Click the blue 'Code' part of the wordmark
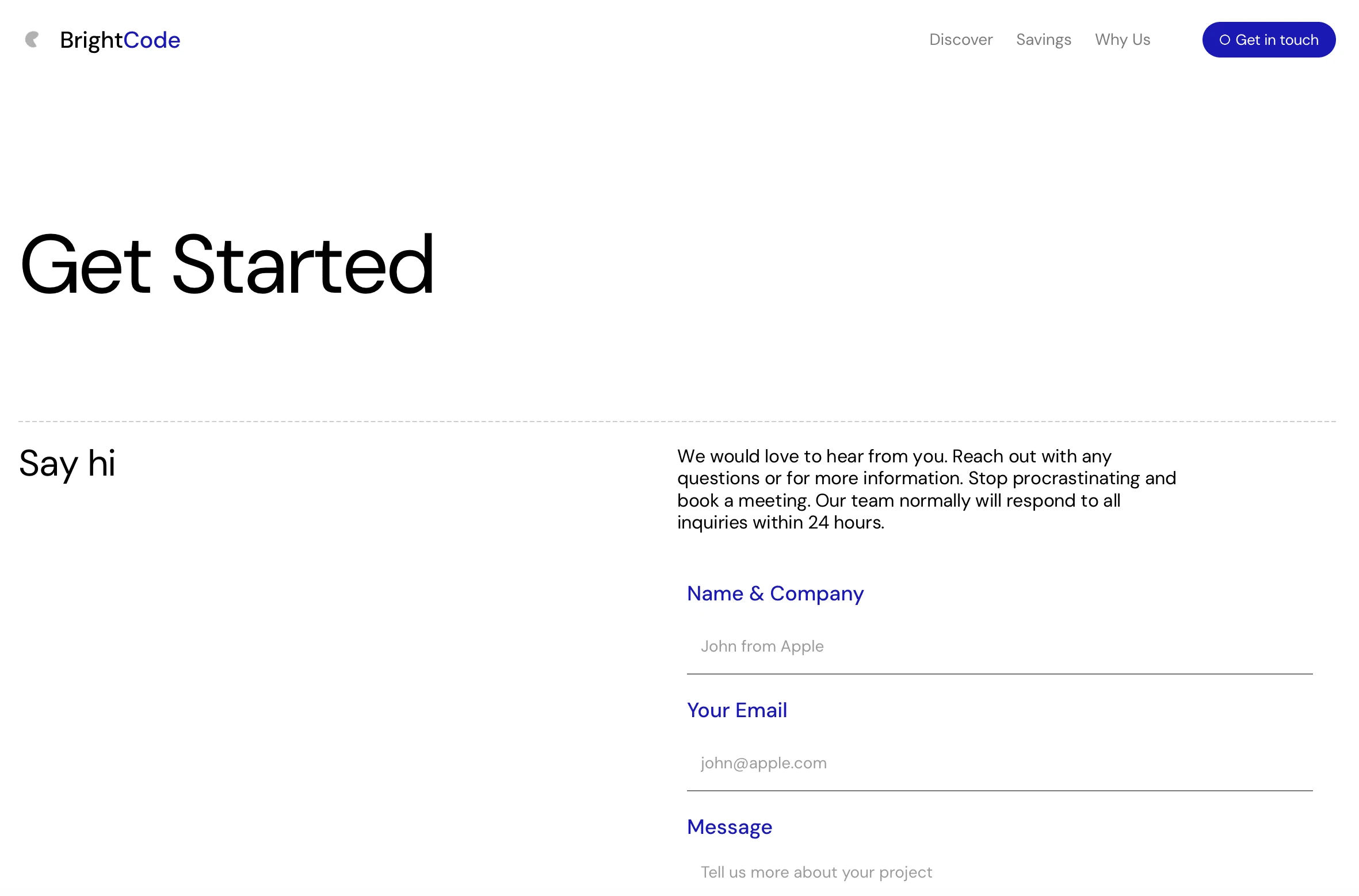Screen dimensions: 1359x896 pyautogui.click(x=152, y=40)
